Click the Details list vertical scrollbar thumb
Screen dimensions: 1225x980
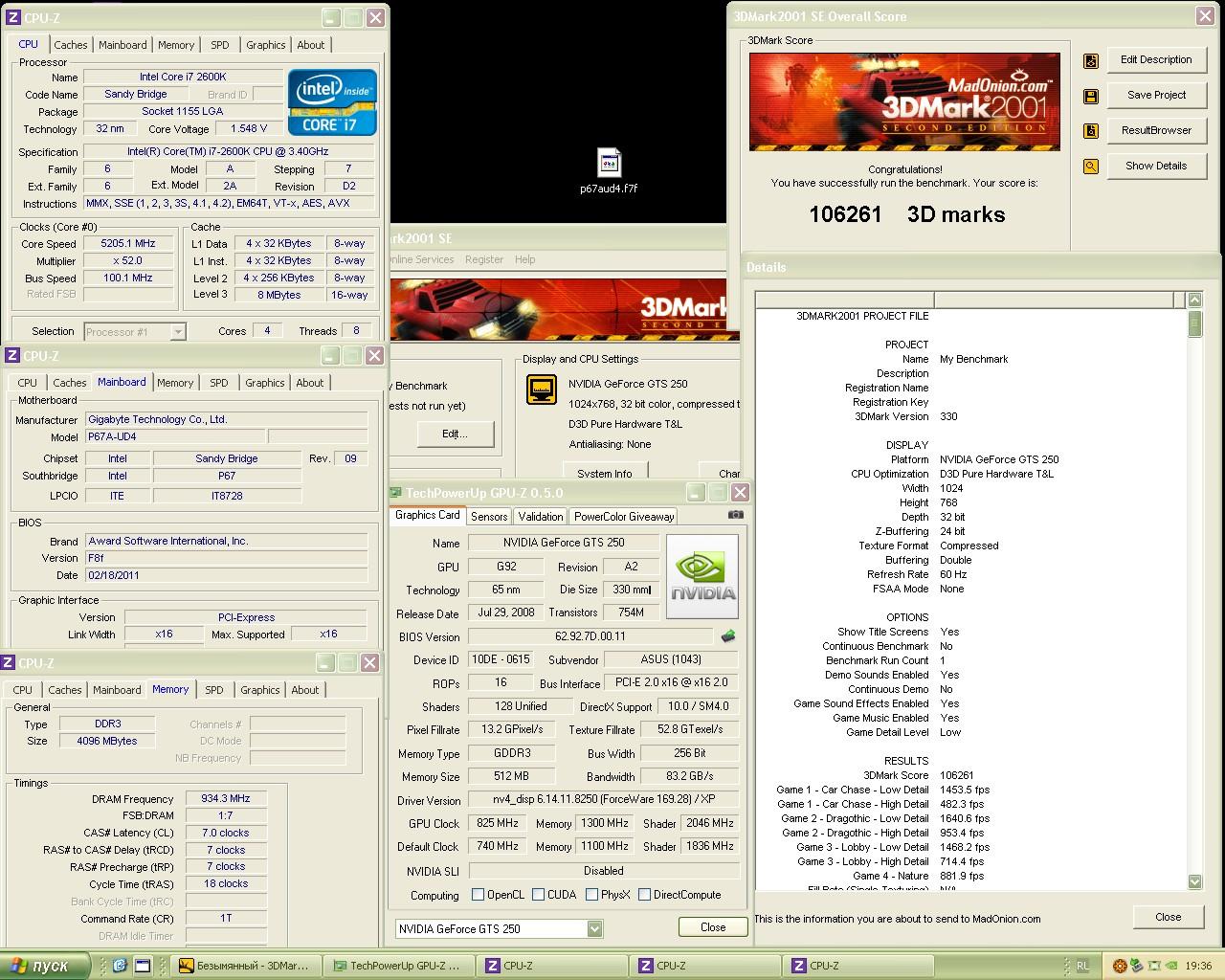(1194, 323)
